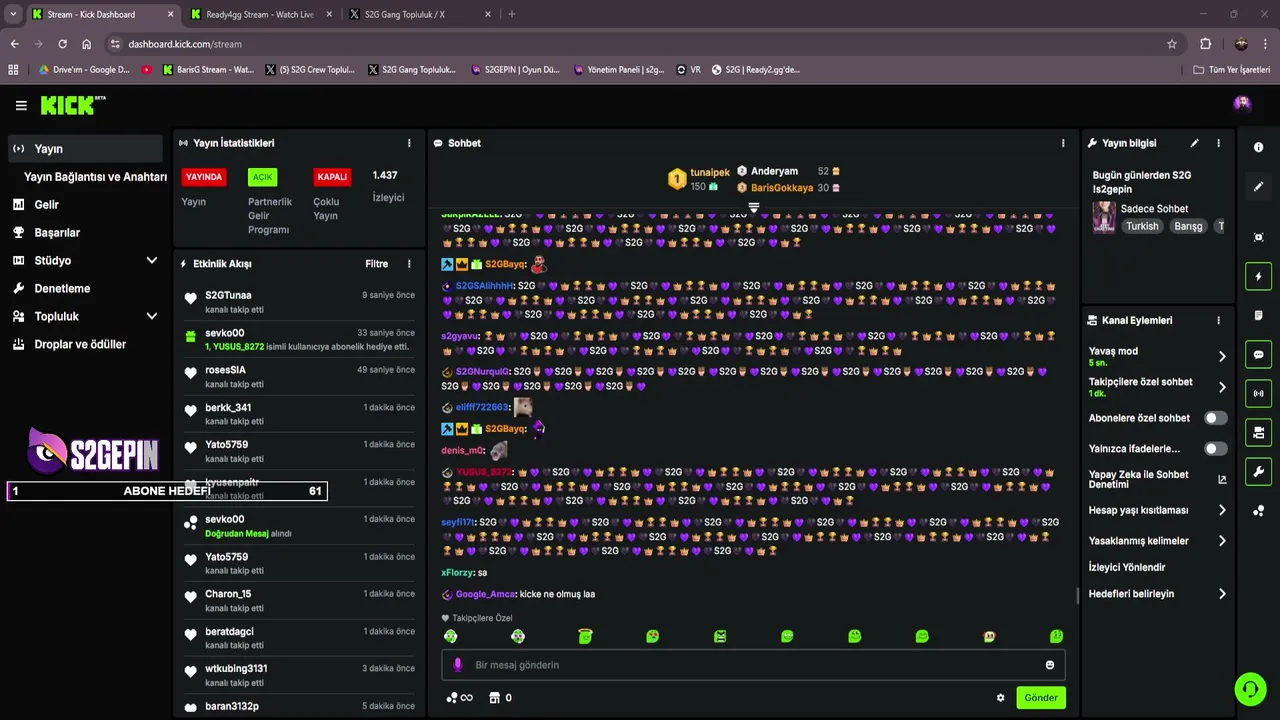Click the Barışg tag
Viewport: 1280px width, 720px height.
pyautogui.click(x=1188, y=226)
